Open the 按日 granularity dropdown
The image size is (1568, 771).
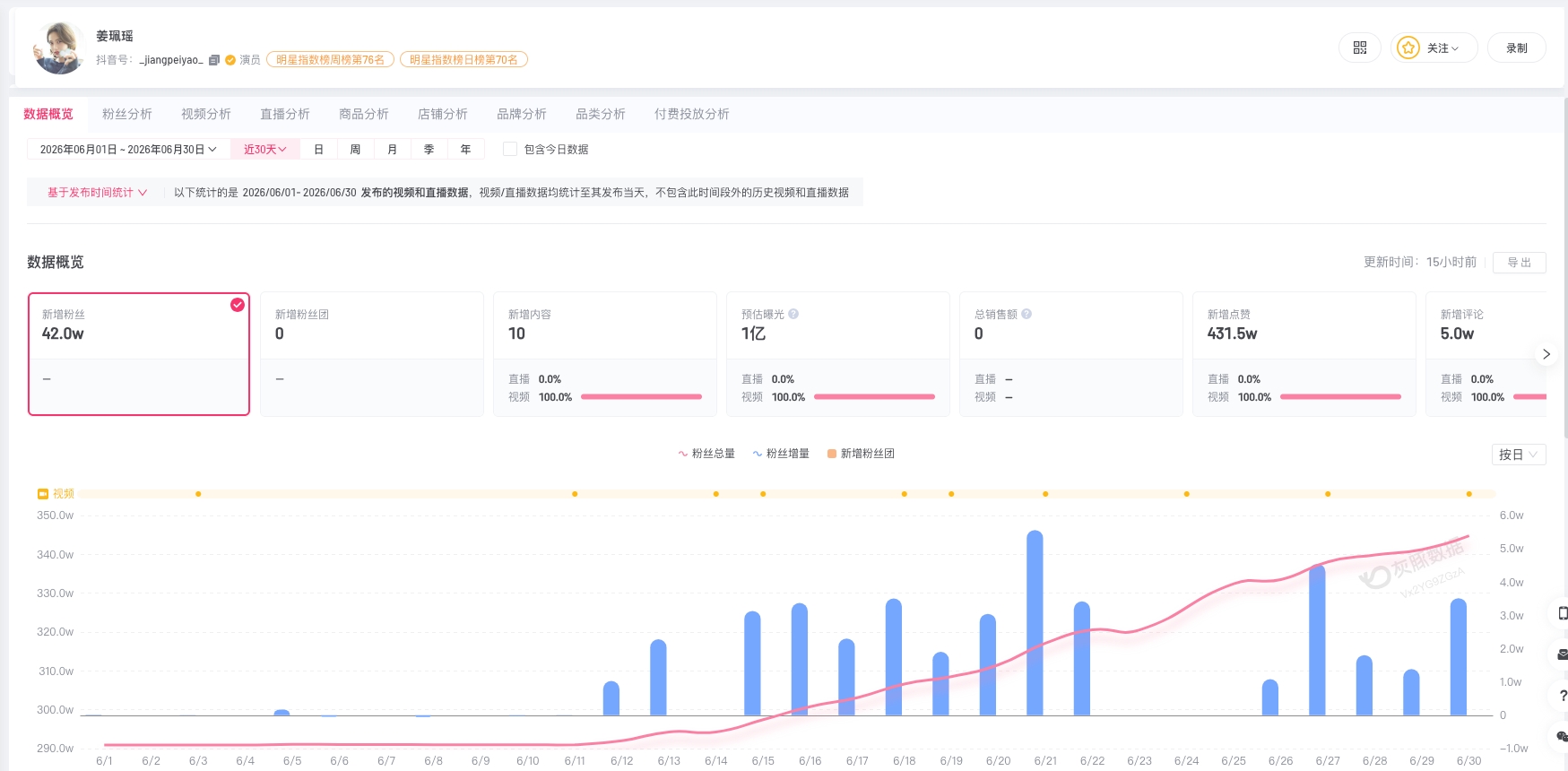coord(1519,455)
